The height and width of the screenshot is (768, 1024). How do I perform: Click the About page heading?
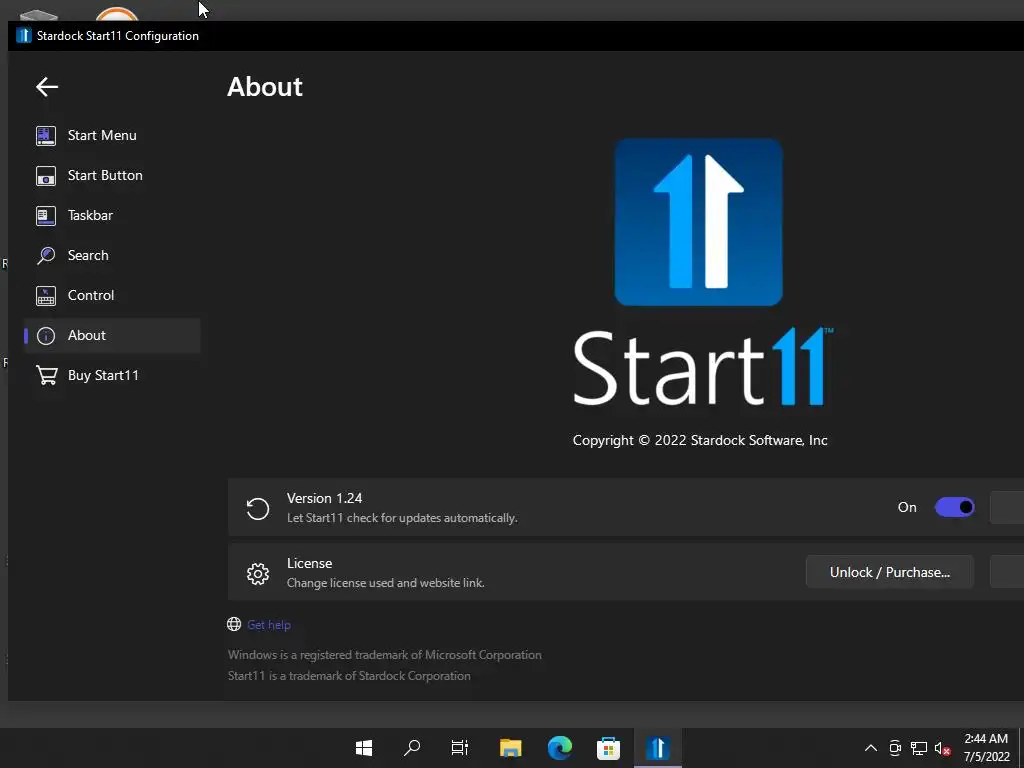pyautogui.click(x=264, y=87)
